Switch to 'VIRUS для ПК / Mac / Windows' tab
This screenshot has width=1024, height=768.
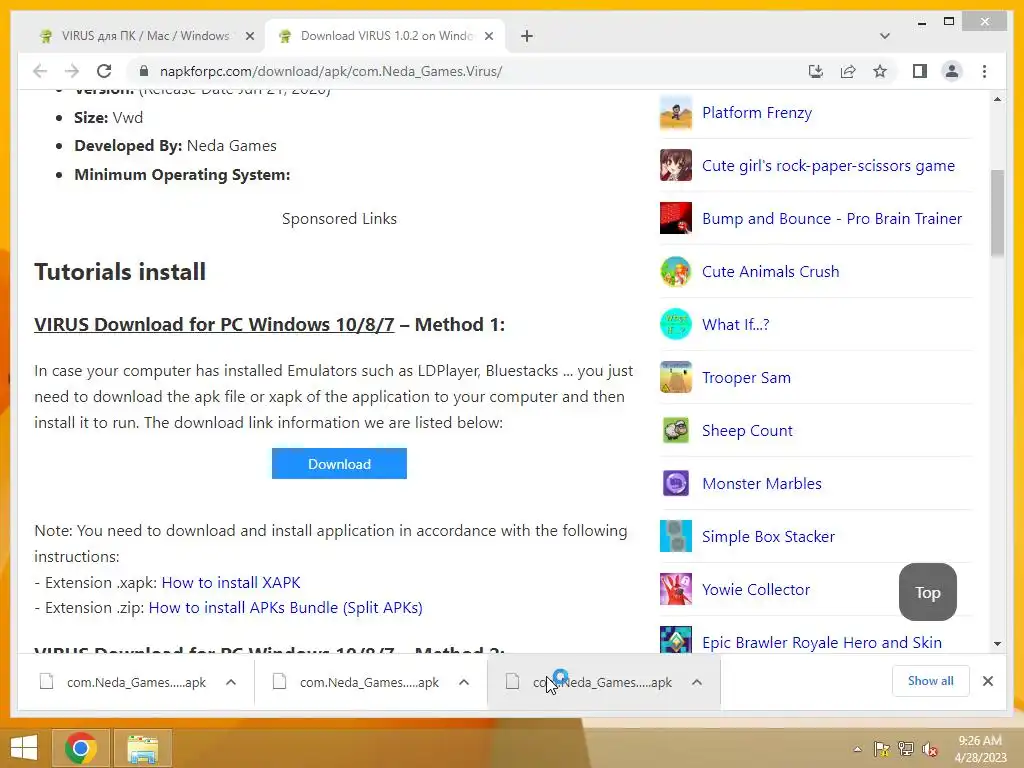145,36
